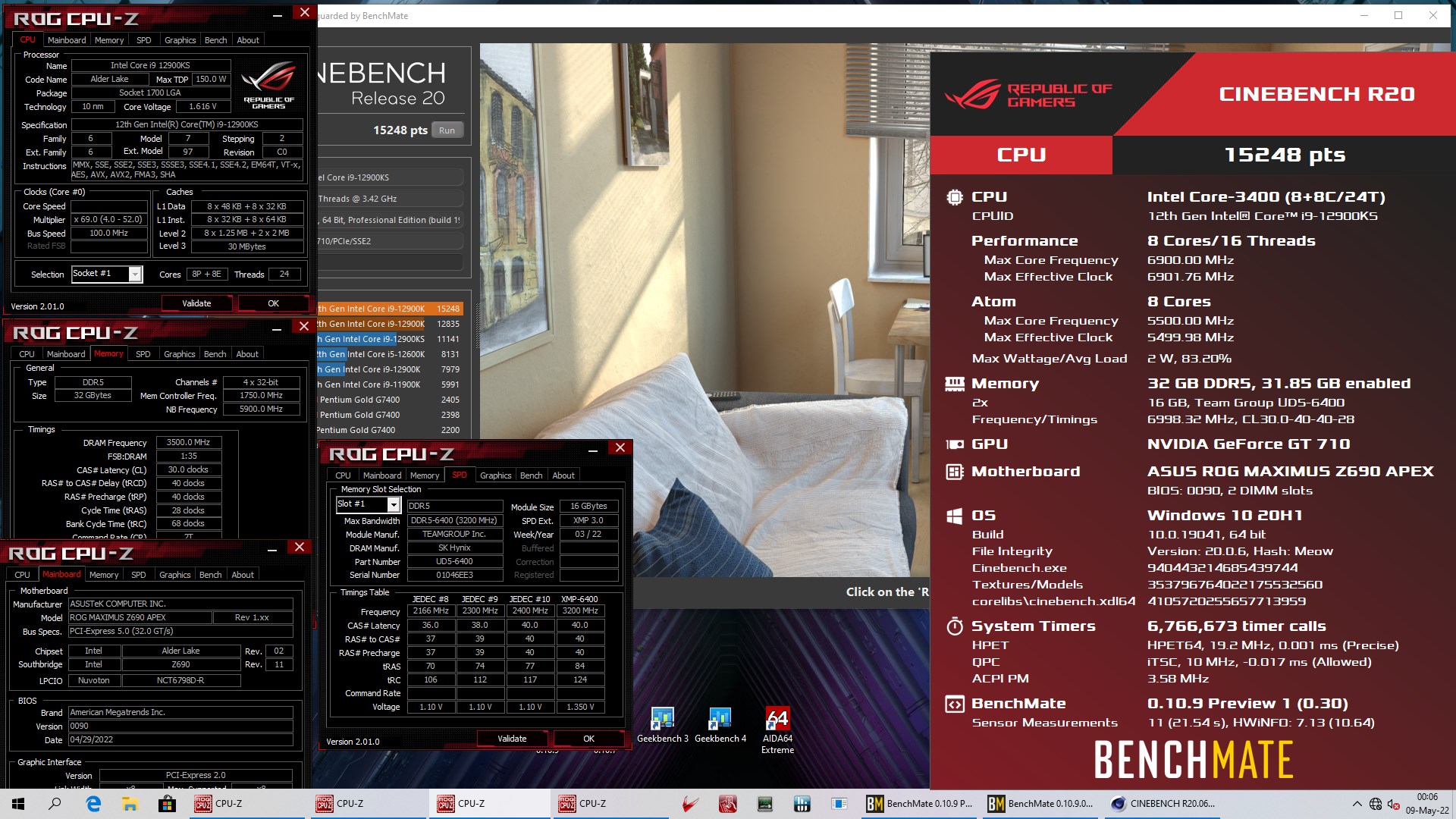Click the Motherboard icon in BenchMate panel
The width and height of the screenshot is (1456, 819).
pos(955,472)
